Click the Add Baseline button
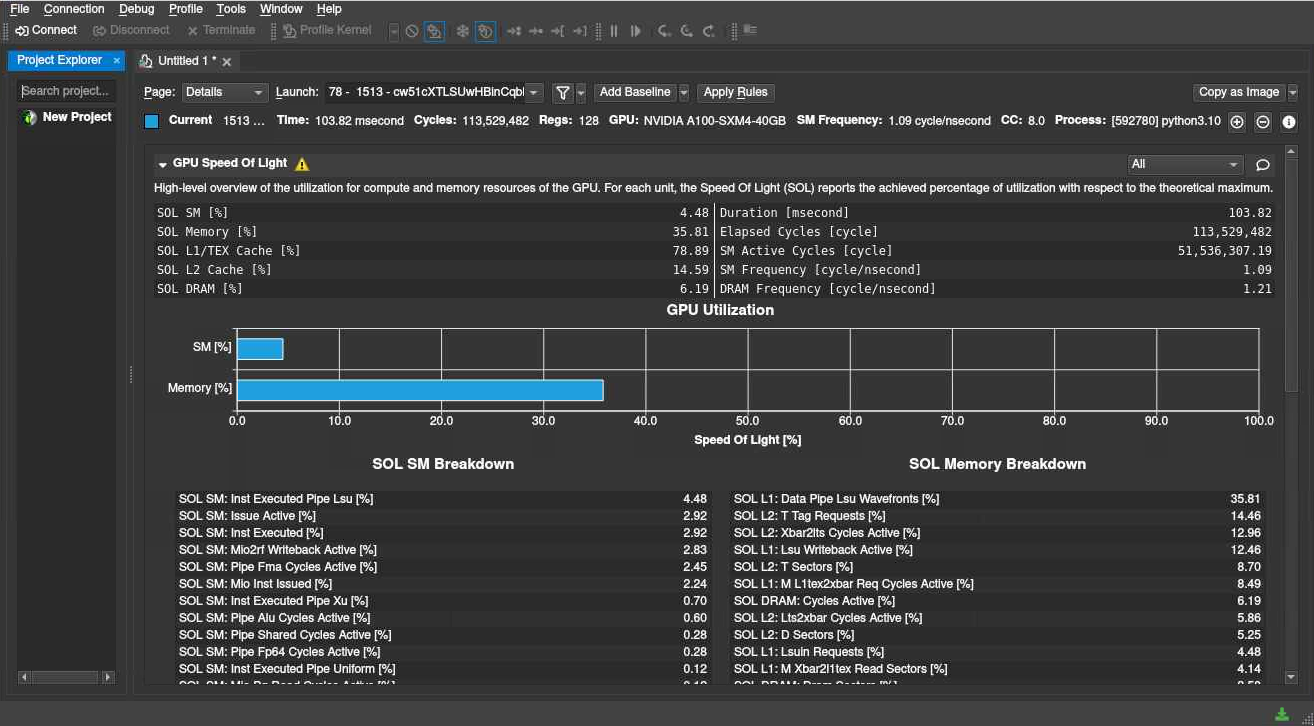 coord(635,92)
